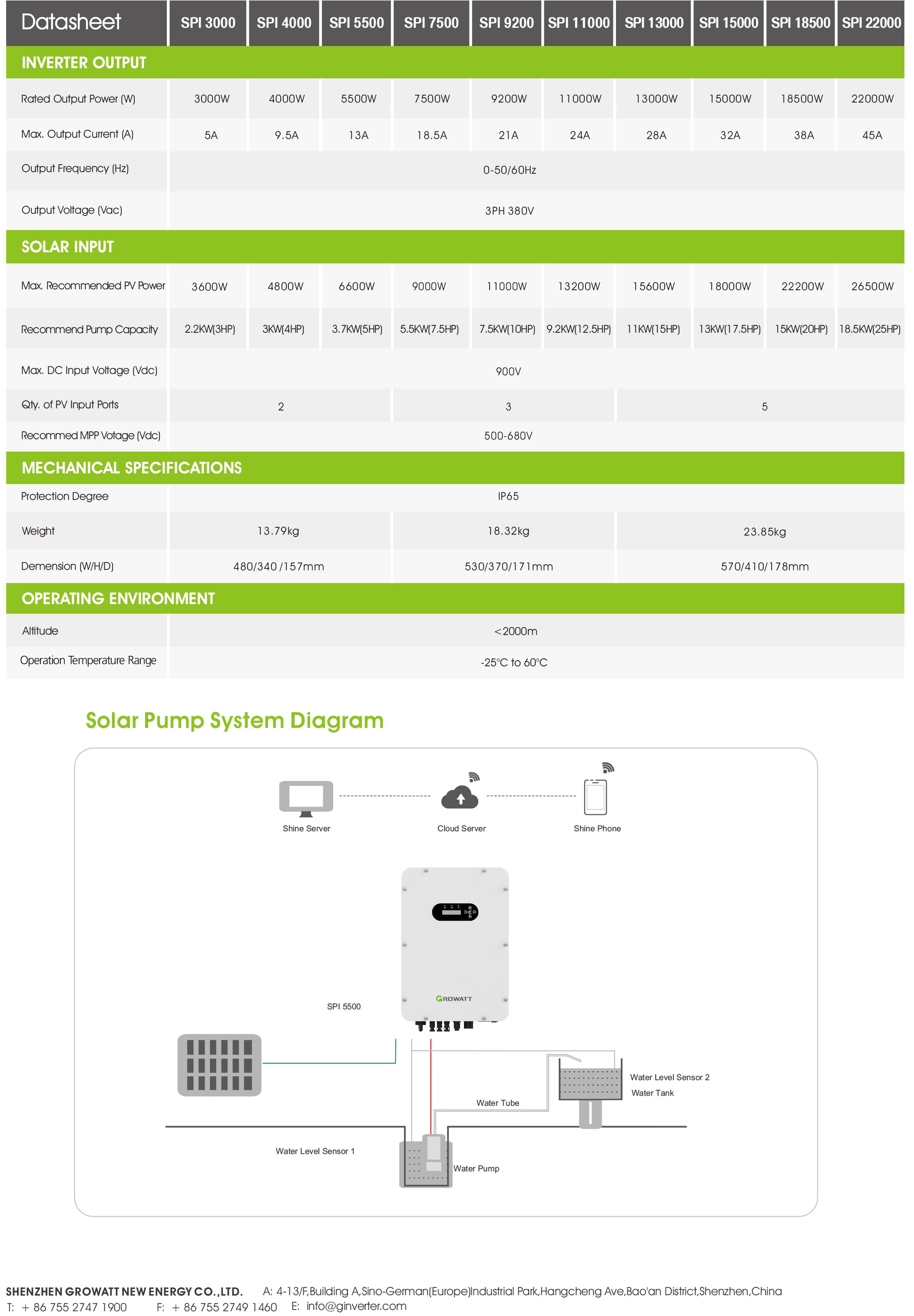Click the 3PH 380V output voltage value
This screenshot has height=1316, width=914.
coord(509,211)
